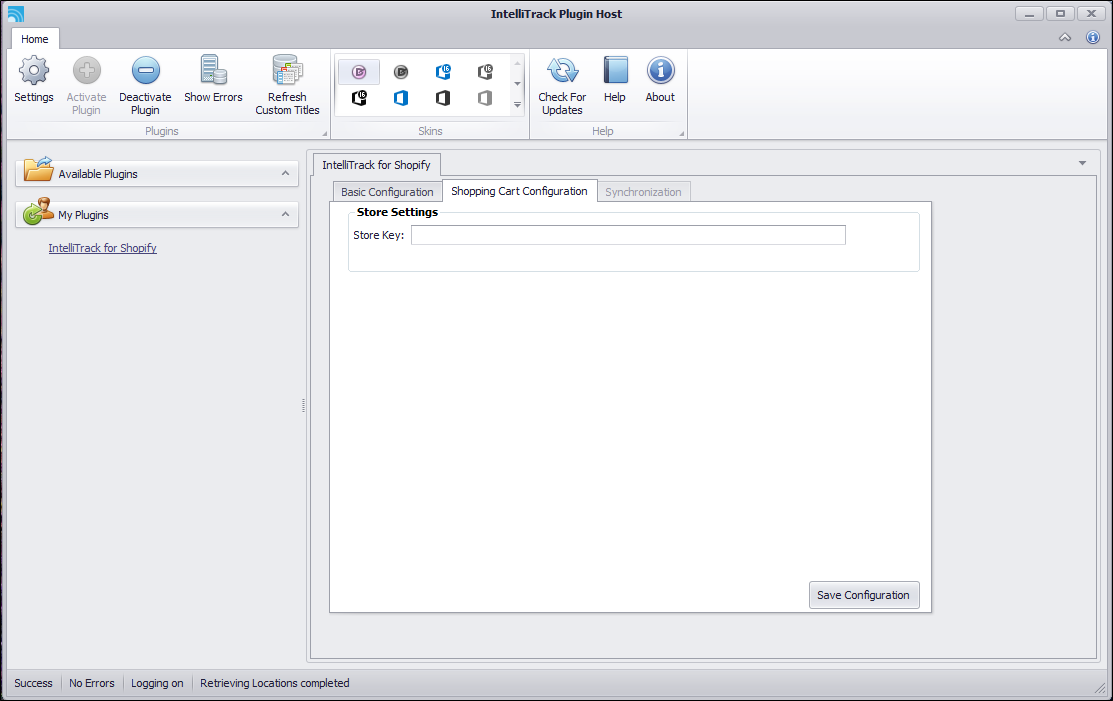Collapse the Available Plugins group chevron
Image resolution: width=1113 pixels, height=701 pixels.
285,173
